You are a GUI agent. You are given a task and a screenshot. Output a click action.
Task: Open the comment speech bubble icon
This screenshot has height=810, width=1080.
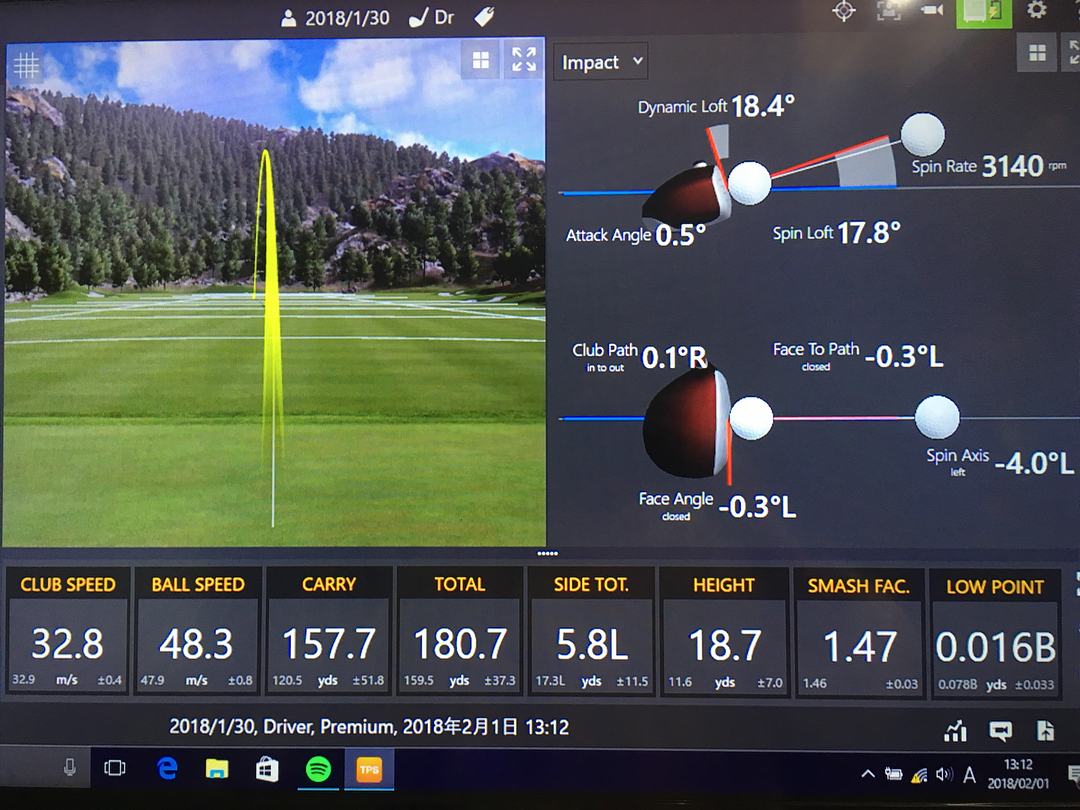click(x=1000, y=731)
